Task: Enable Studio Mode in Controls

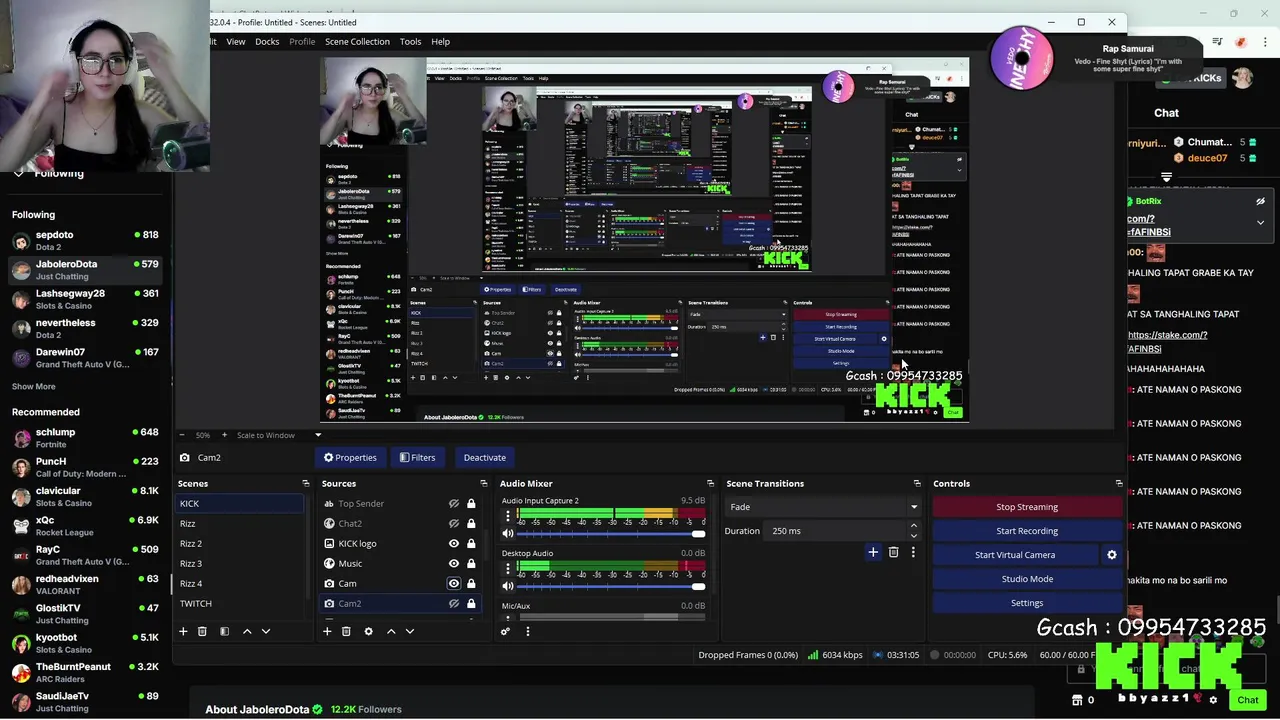Action: coord(1027,579)
